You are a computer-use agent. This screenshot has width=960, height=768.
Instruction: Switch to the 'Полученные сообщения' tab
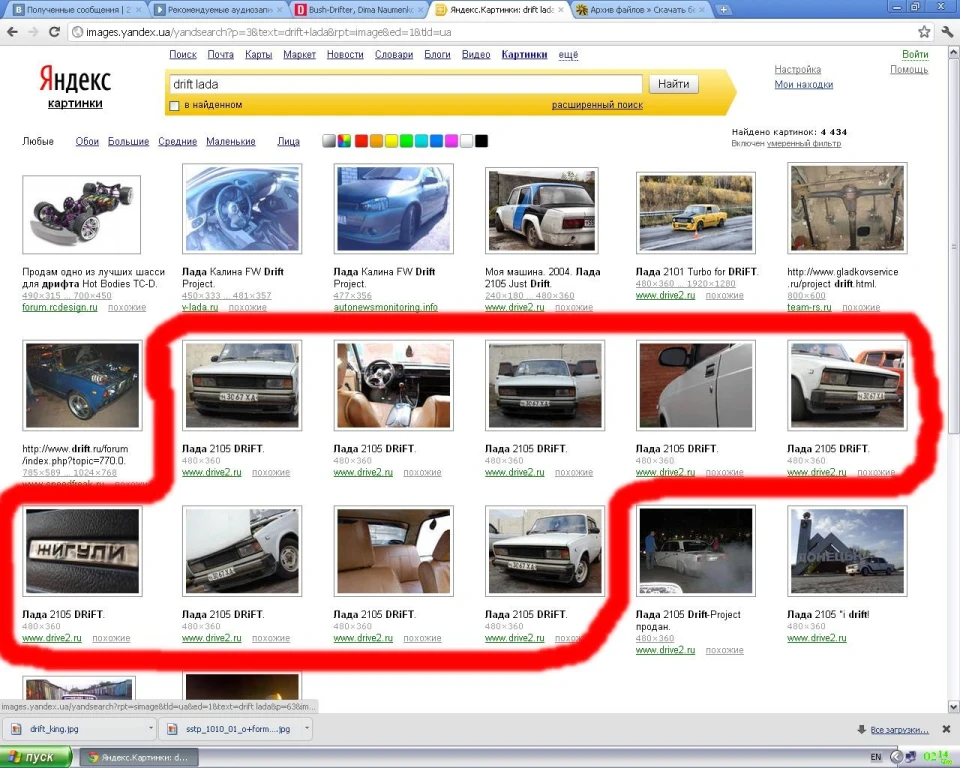click(78, 10)
